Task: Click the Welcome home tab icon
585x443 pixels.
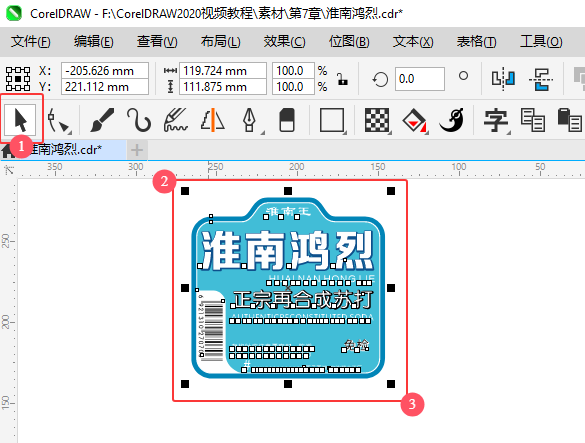Action: 7,150
